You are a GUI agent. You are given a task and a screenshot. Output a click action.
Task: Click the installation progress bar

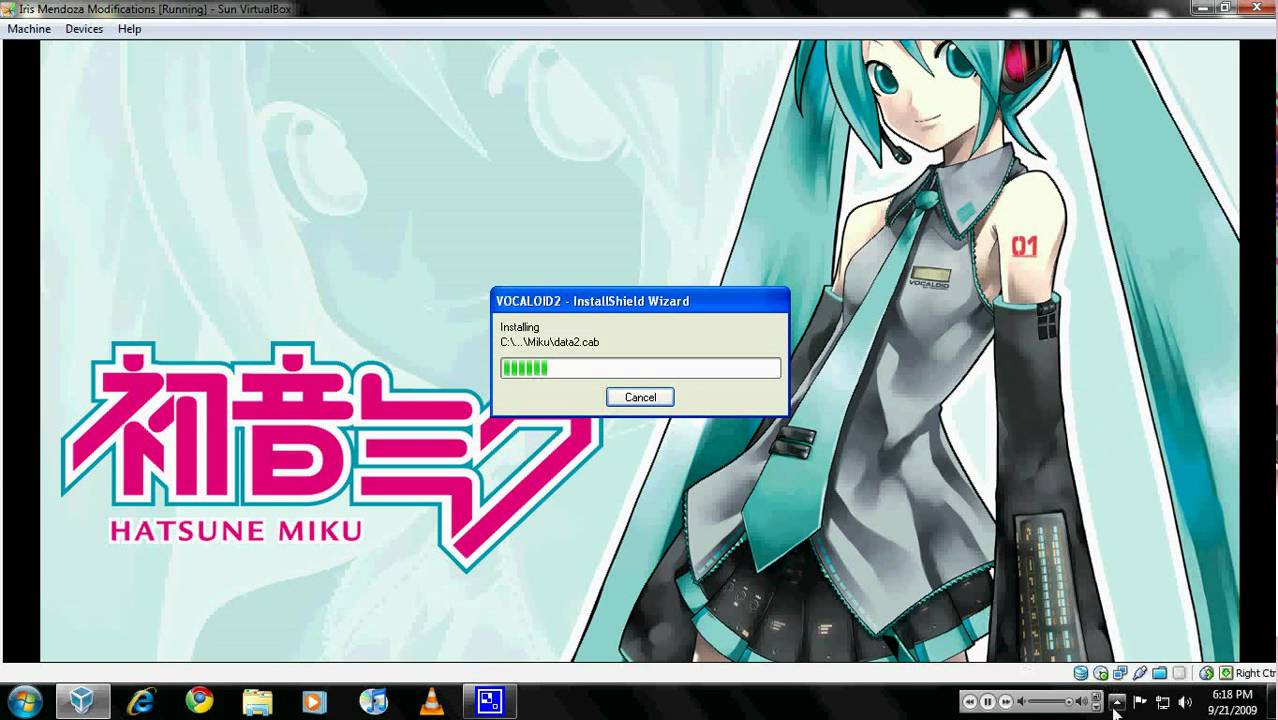coord(640,368)
